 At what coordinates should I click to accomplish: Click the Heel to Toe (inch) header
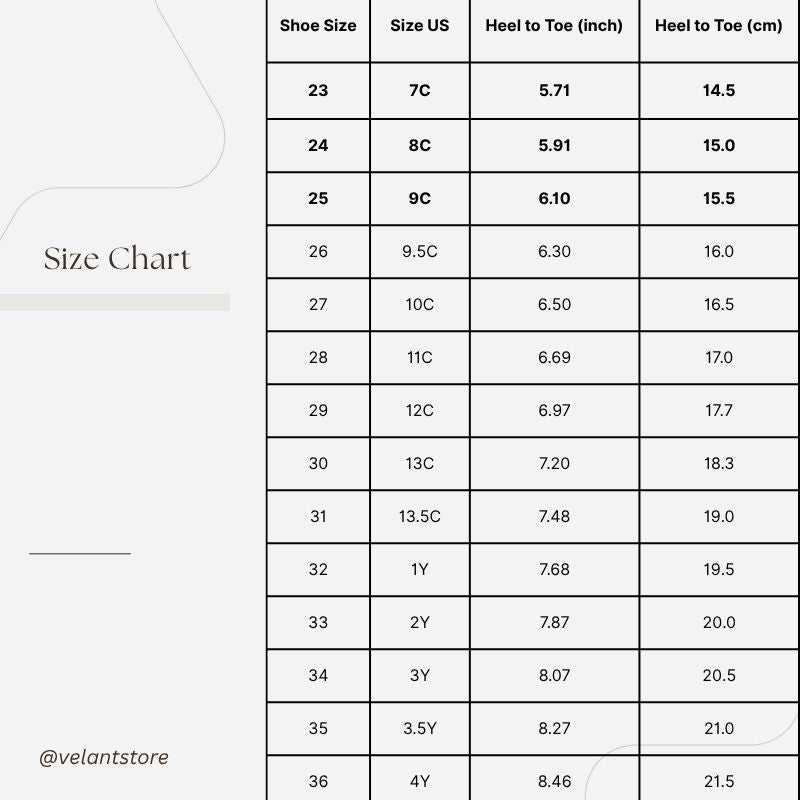(x=554, y=26)
